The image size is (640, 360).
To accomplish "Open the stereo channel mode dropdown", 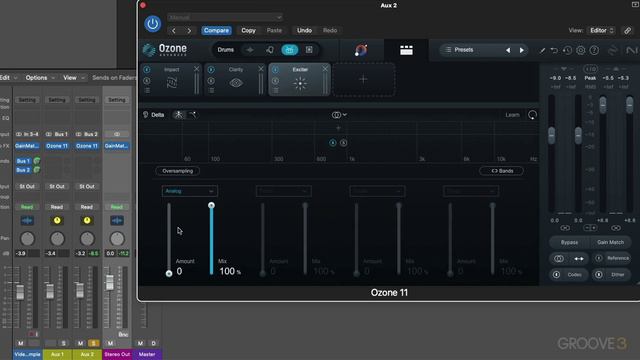I will coord(339,115).
